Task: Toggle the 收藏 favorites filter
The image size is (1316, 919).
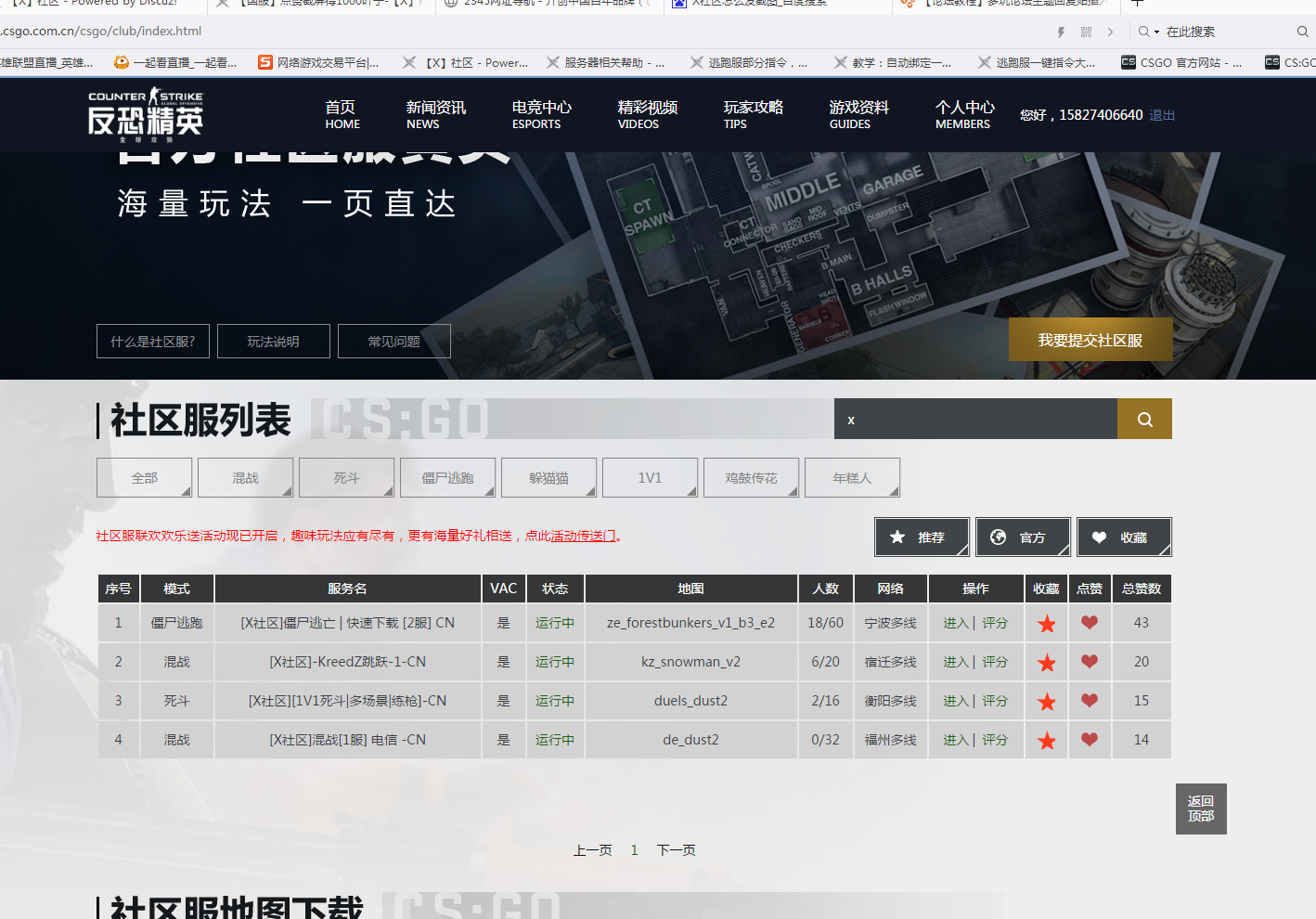Action: (1124, 537)
